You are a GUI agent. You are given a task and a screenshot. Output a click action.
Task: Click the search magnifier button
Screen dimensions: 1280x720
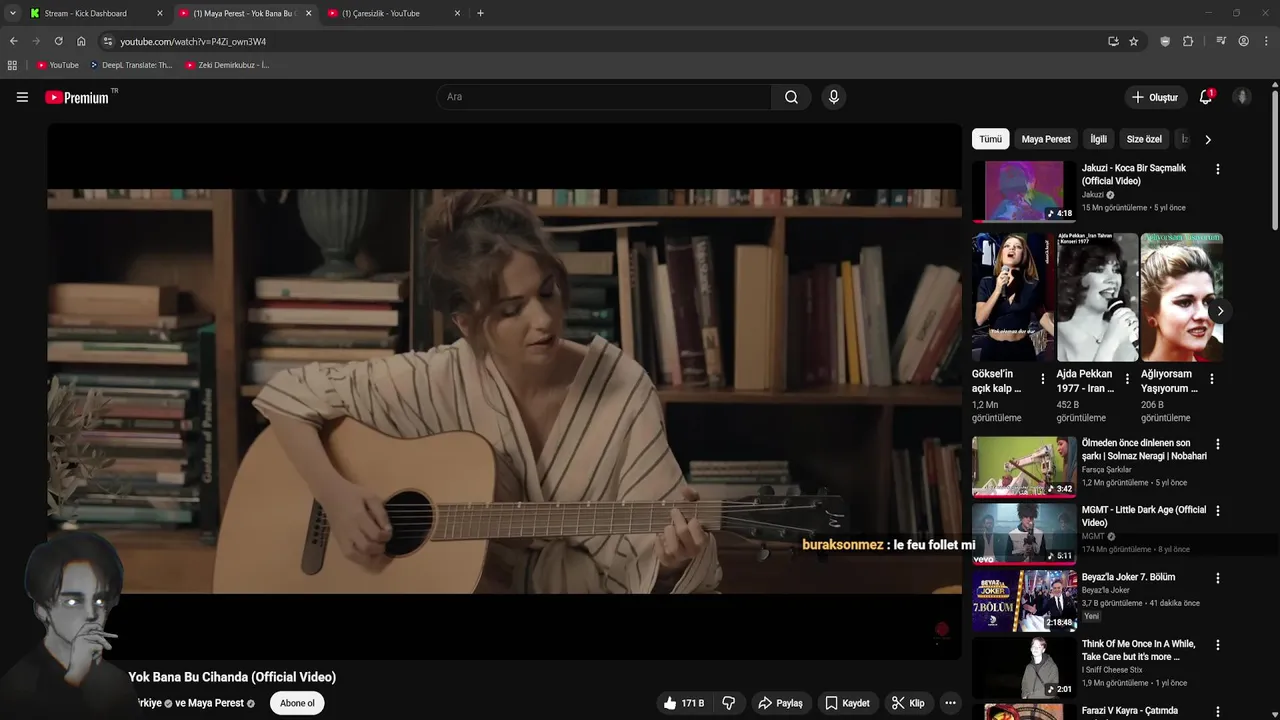coord(791,97)
